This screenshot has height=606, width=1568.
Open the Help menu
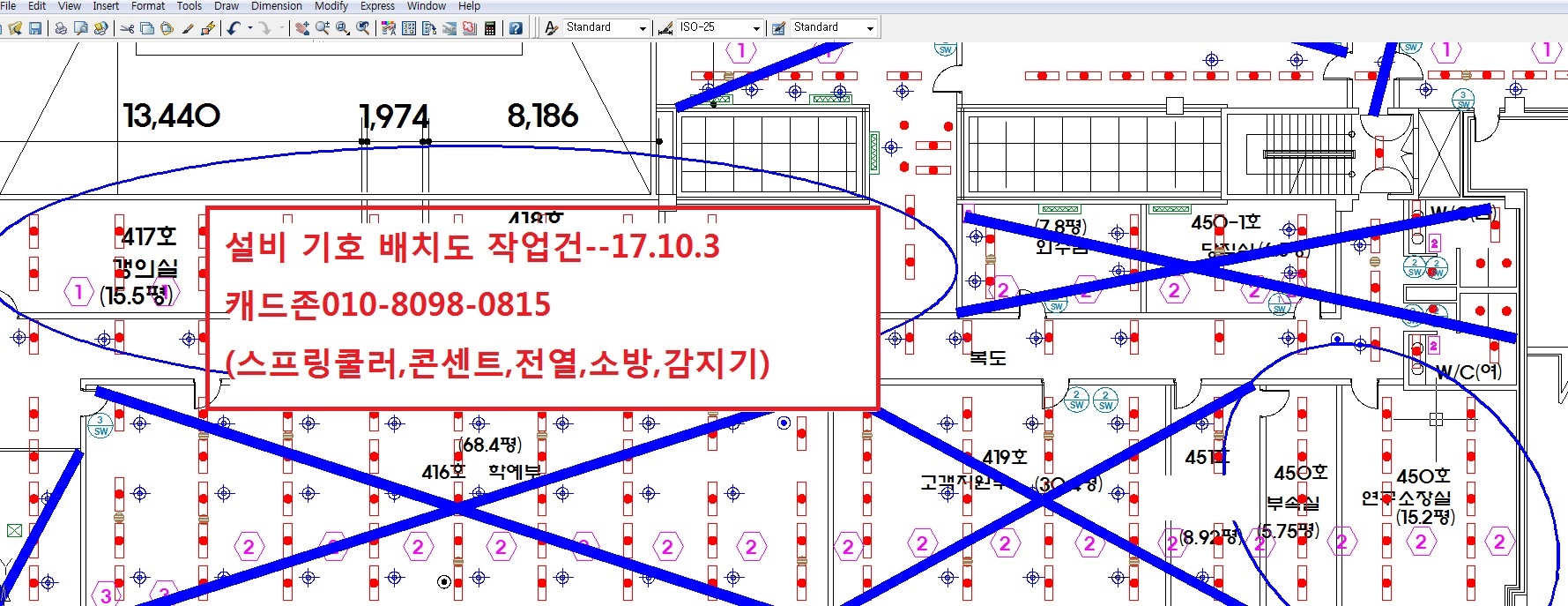[469, 5]
